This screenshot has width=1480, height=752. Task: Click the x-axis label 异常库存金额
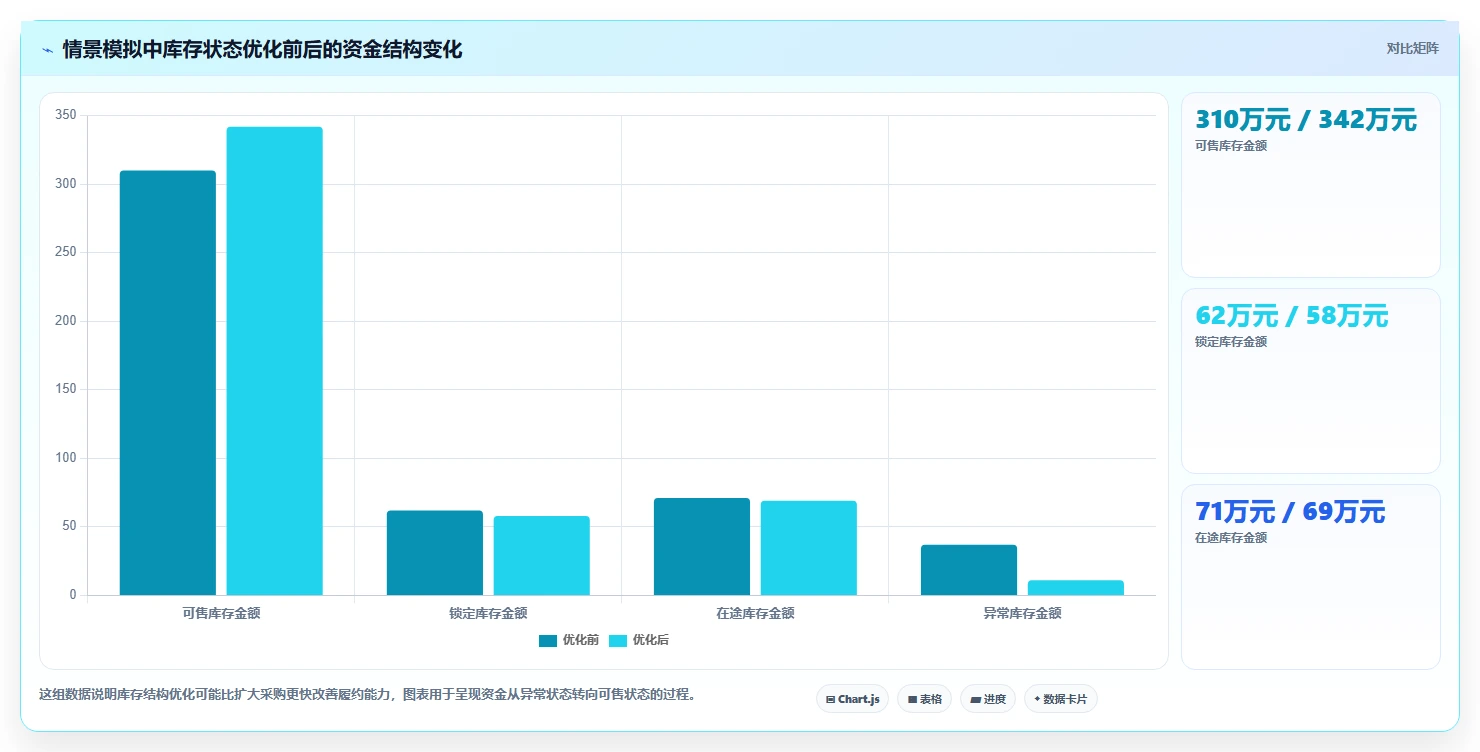(x=1022, y=614)
